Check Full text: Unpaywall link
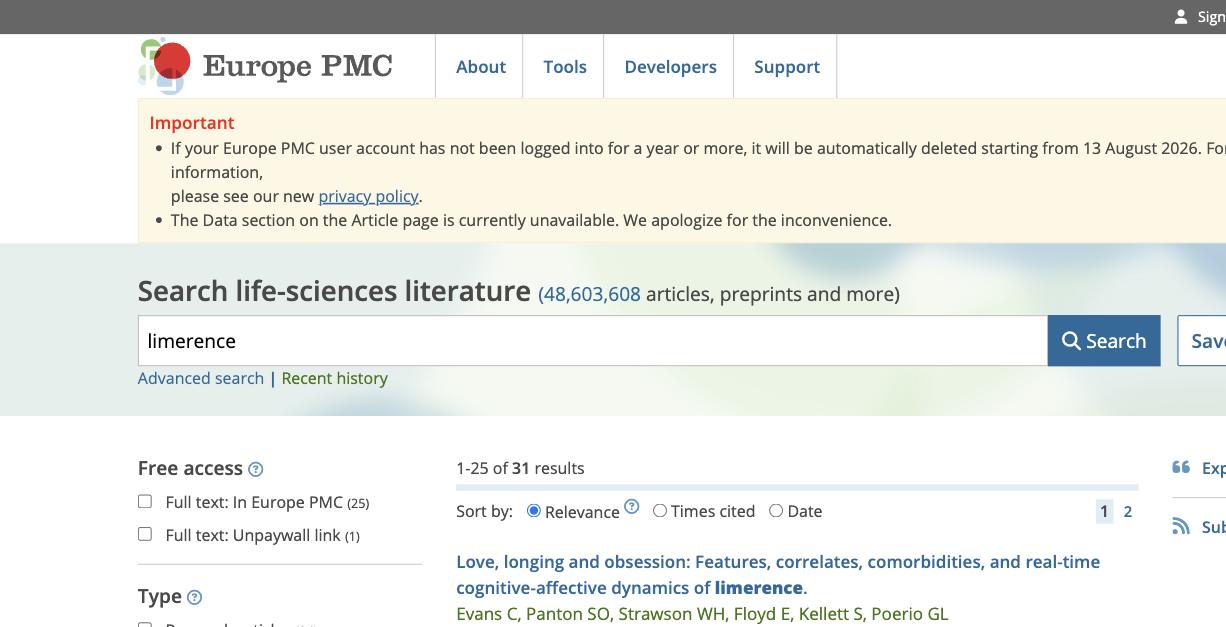The image size is (1226, 627). (x=145, y=534)
